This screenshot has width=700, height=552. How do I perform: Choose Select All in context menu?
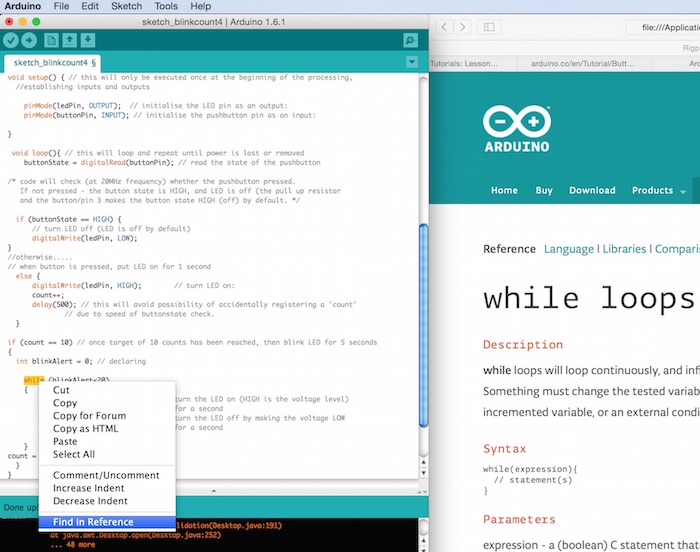click(x=107, y=454)
